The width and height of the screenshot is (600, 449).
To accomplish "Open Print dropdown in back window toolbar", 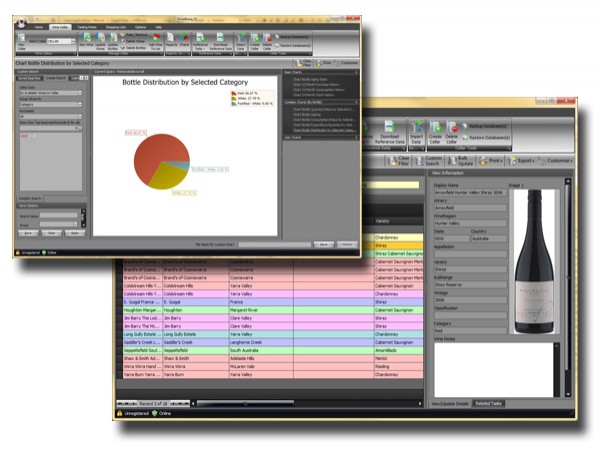I will (490, 161).
